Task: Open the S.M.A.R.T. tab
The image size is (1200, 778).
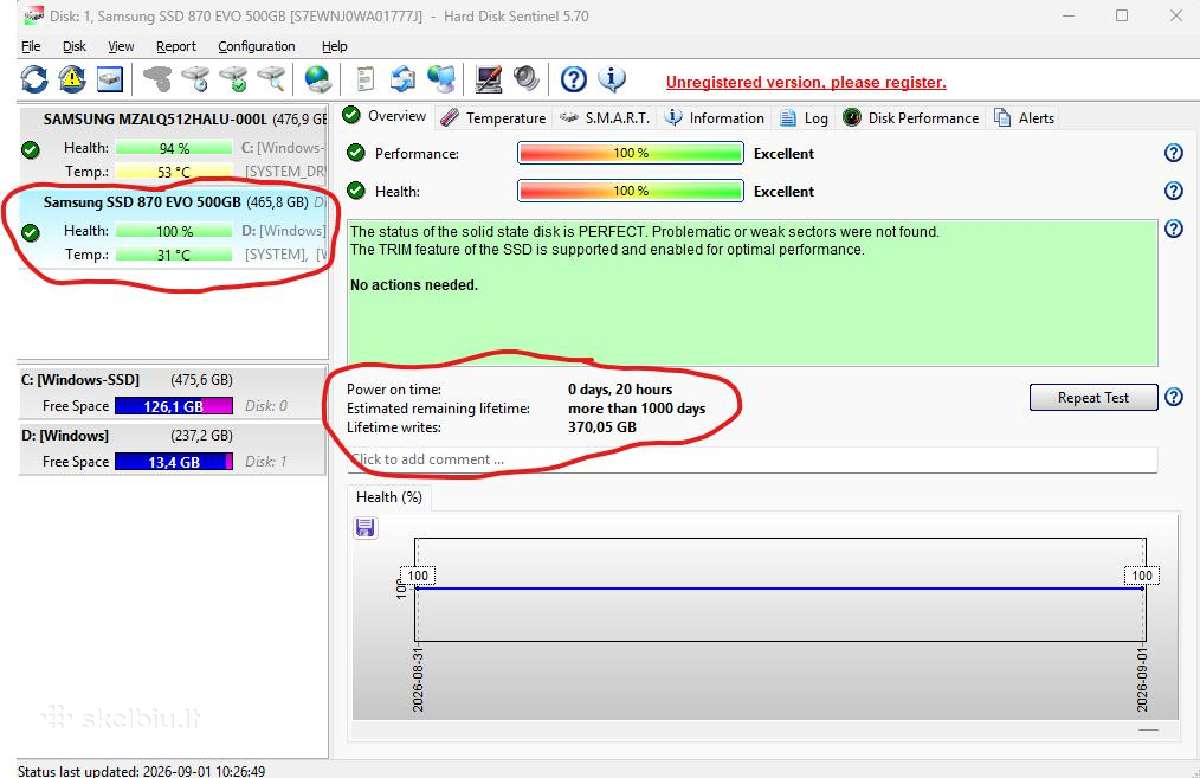Action: 605,118
